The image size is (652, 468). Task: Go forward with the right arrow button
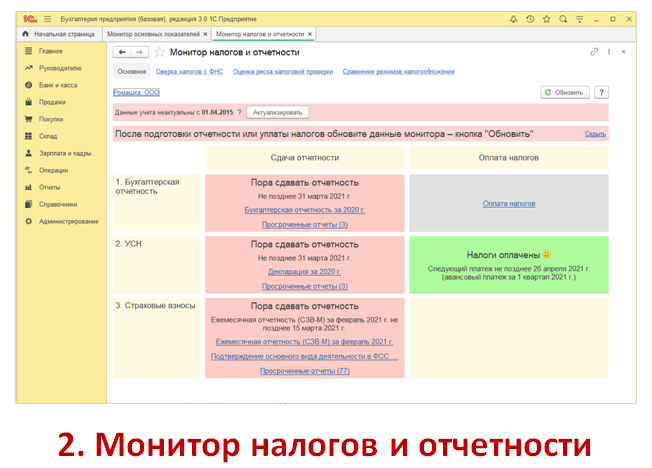(x=140, y=52)
